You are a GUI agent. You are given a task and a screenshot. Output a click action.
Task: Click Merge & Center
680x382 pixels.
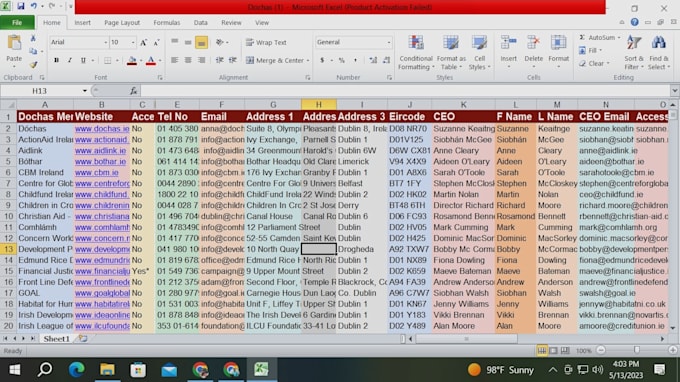[x=275, y=60]
